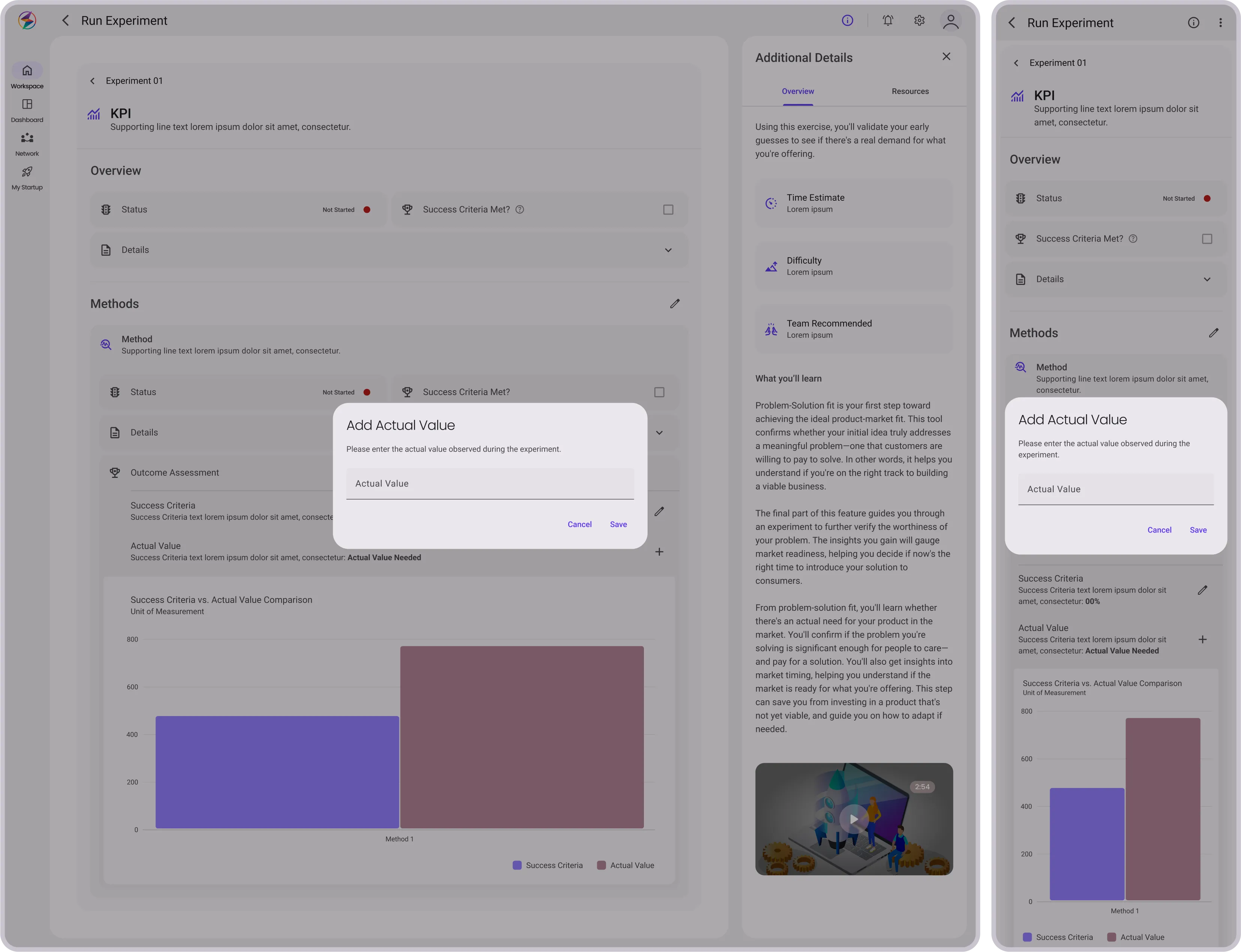Open Dashboard in the sidebar
1241x952 pixels.
[x=27, y=104]
